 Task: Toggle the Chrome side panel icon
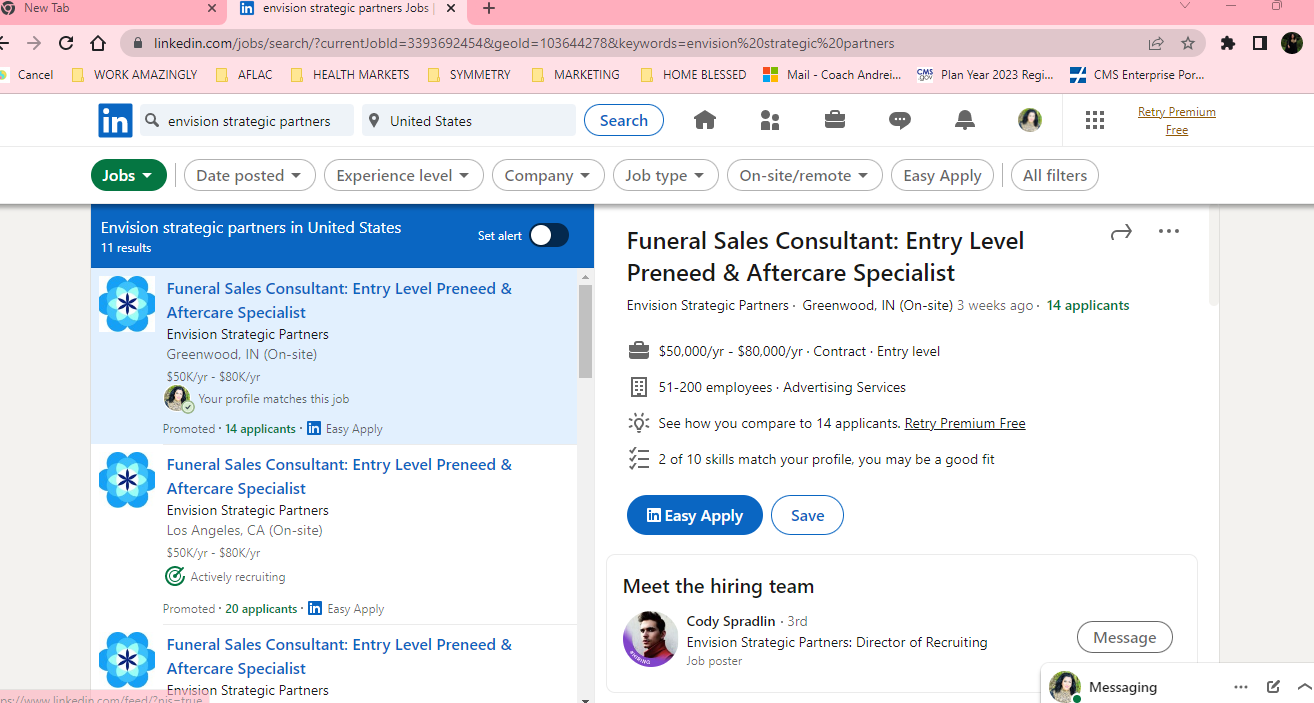pos(1260,43)
